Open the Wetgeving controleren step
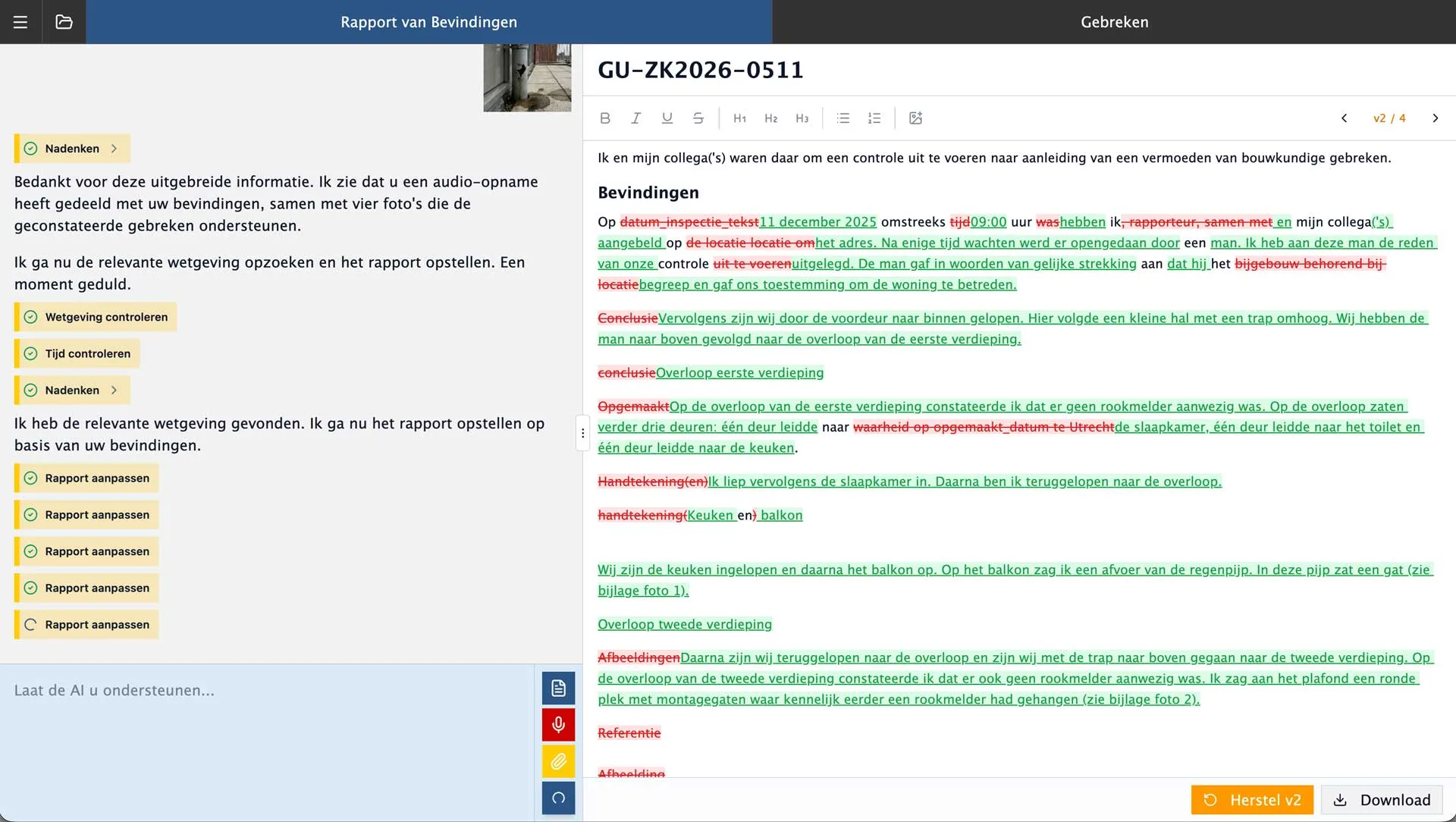This screenshot has height=822, width=1456. point(96,317)
